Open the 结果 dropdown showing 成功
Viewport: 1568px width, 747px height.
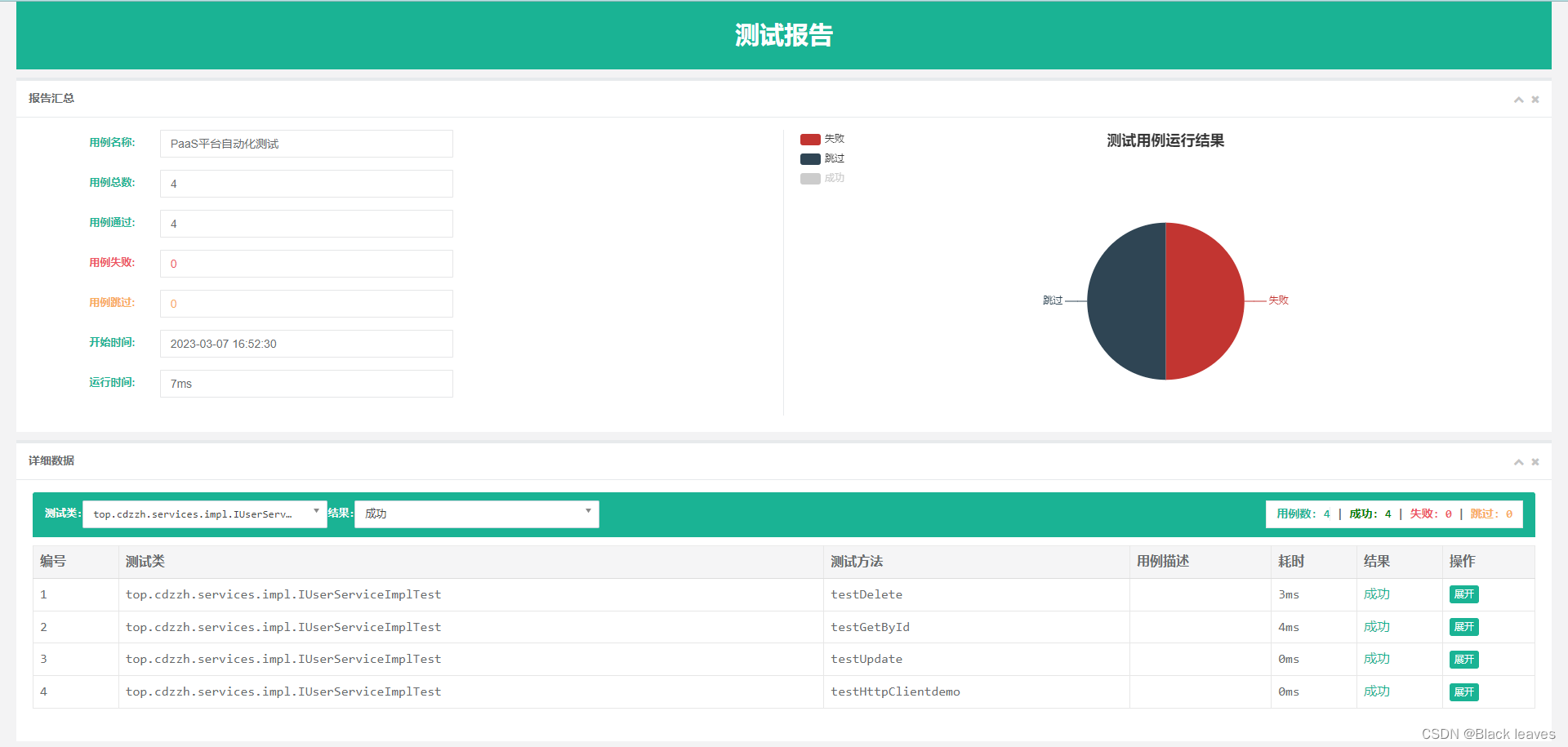click(477, 514)
